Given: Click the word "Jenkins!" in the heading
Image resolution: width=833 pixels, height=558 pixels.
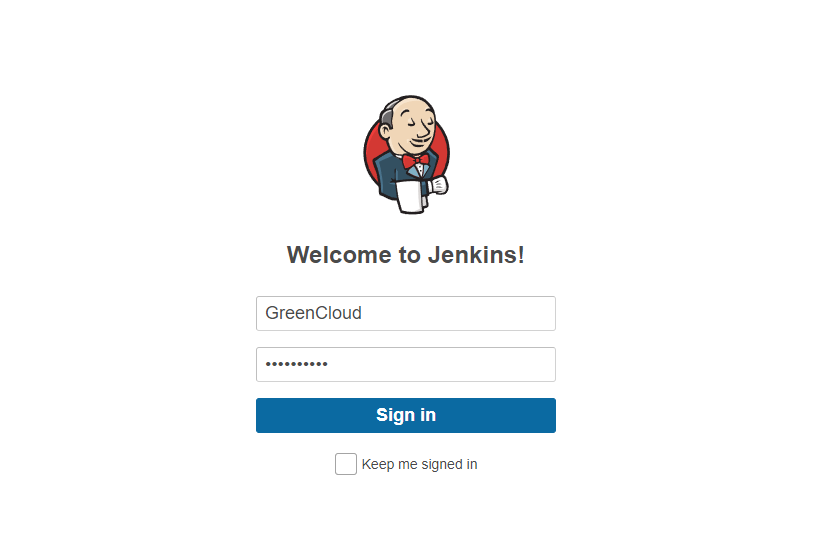Looking at the screenshot, I should click(x=476, y=255).
